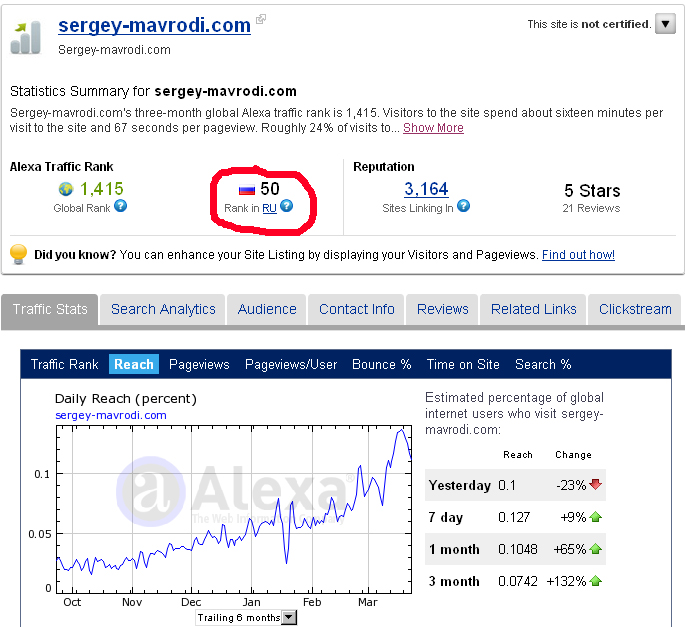This screenshot has width=685, height=627.
Task: Open the sergey-mavrodi.com title link
Action: [x=154, y=25]
